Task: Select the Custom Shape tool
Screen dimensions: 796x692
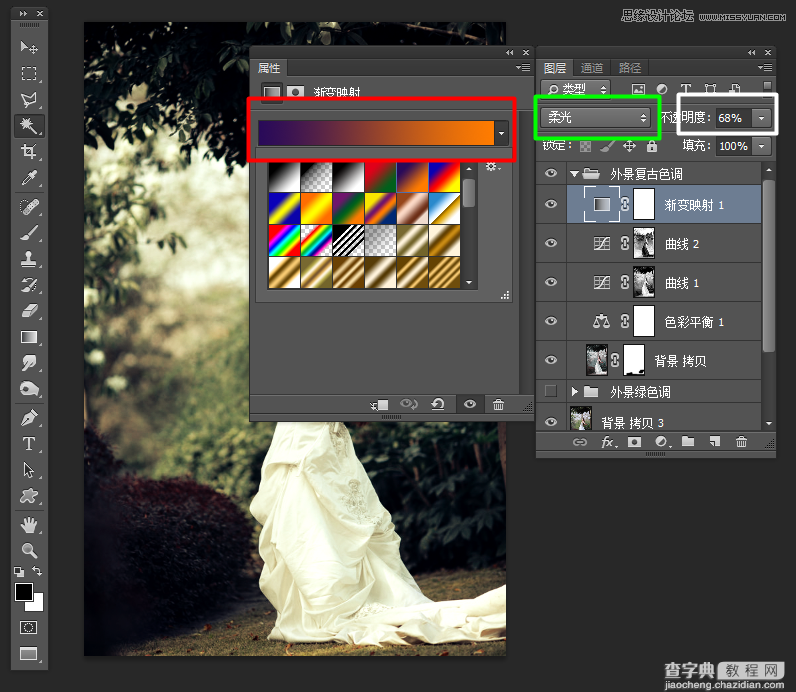Action: tap(29, 496)
